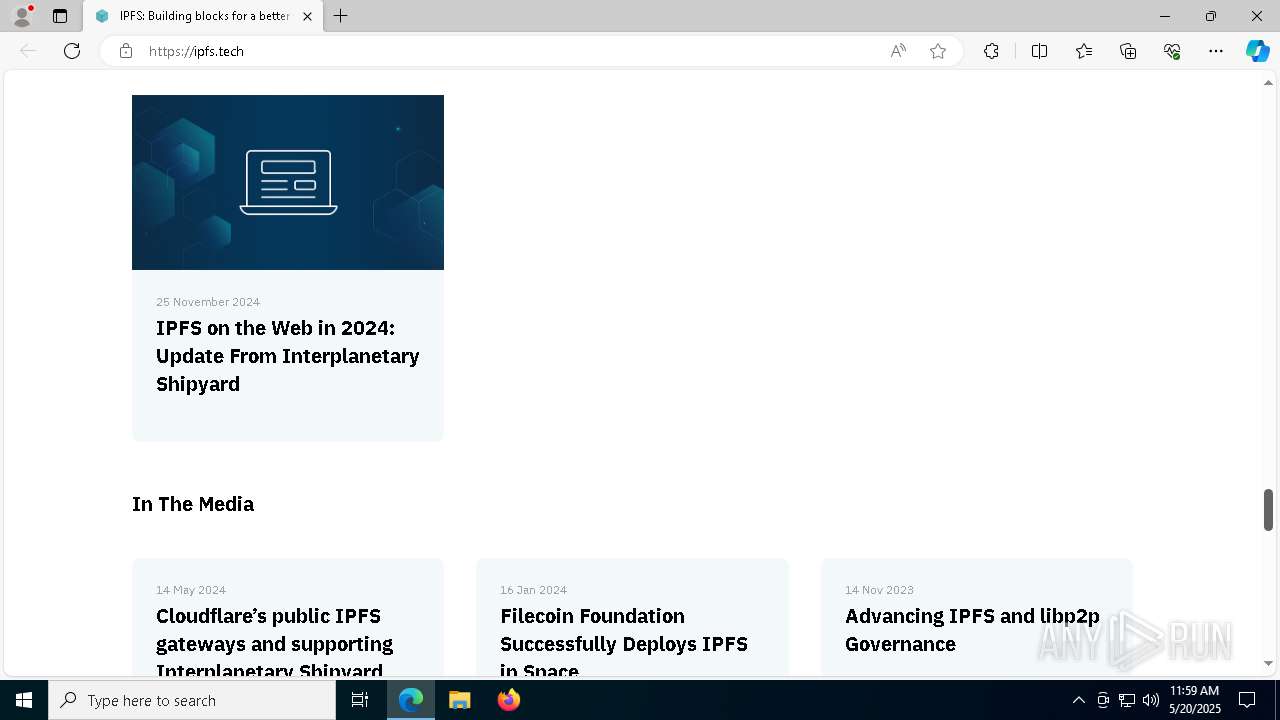Open the Favorites list
This screenshot has height=720, width=1280.
point(1084,51)
